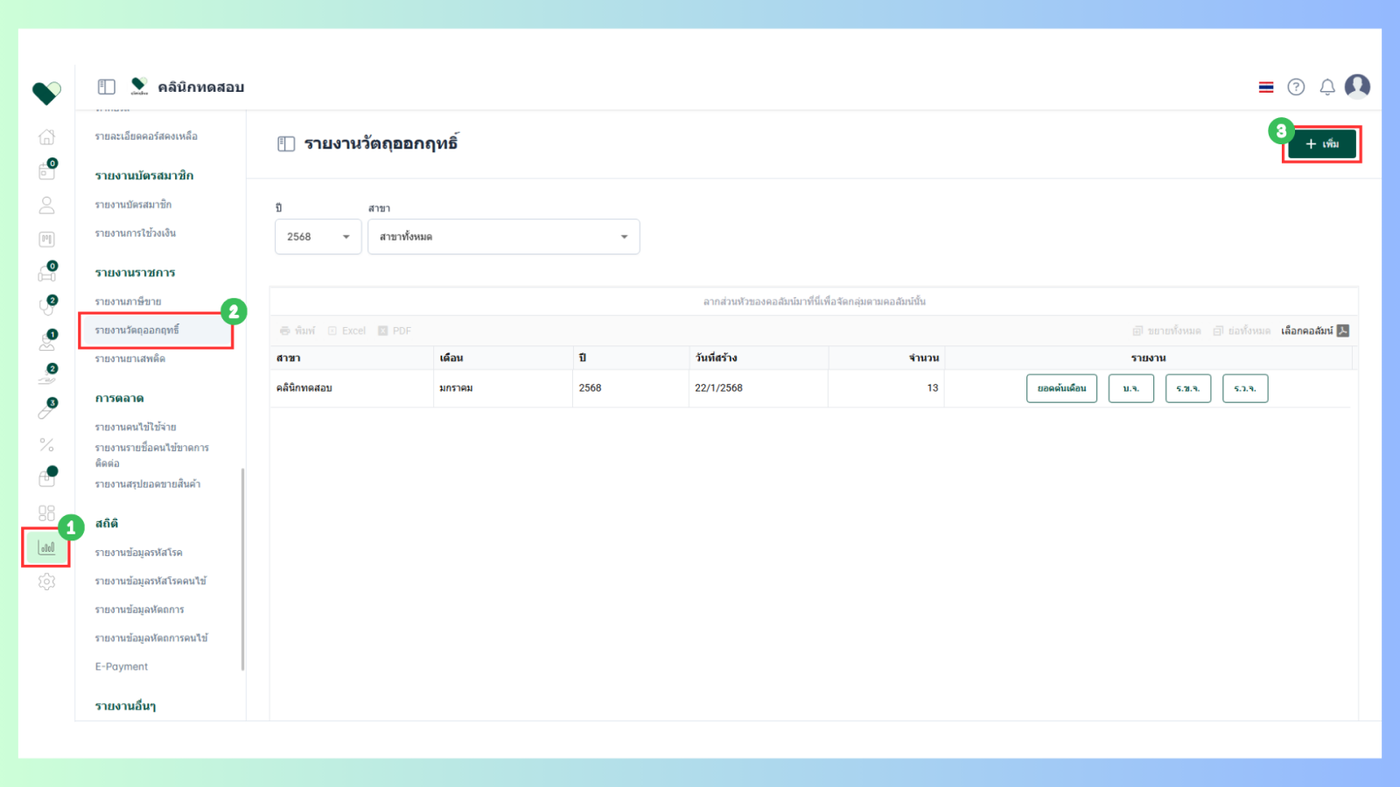
Task: Open รายงานสรุปยอดขายสินค้า in the report menu
Action: pos(147,484)
